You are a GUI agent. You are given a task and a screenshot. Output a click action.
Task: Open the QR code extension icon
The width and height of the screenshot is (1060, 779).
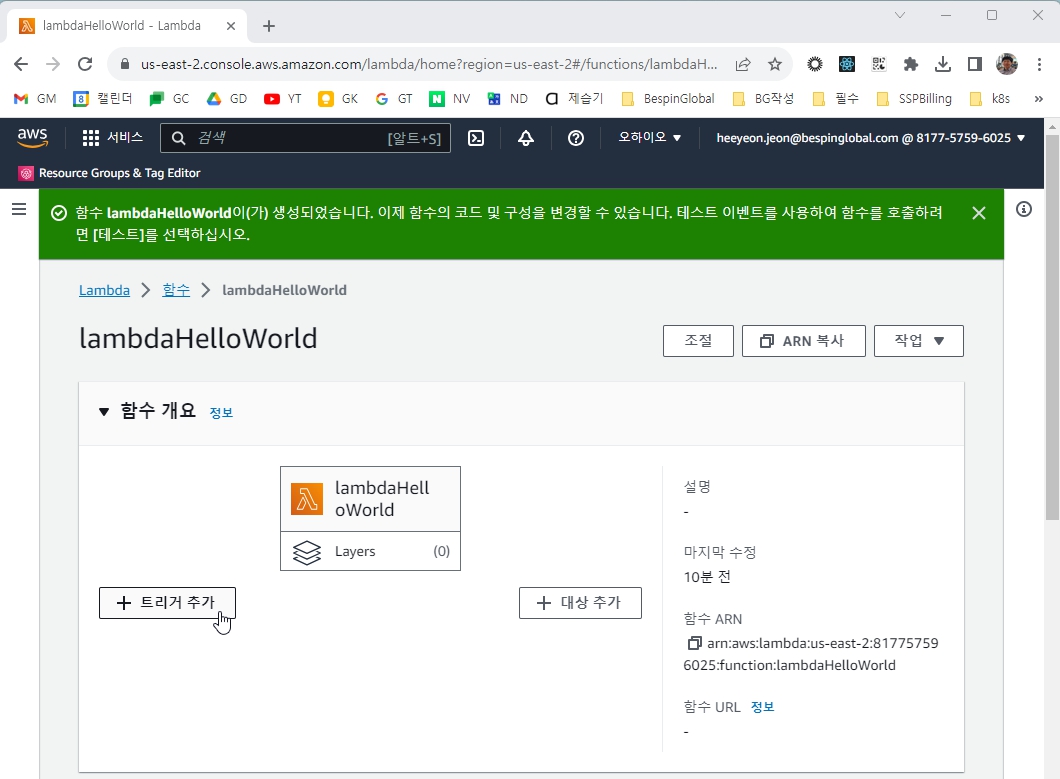click(x=879, y=64)
